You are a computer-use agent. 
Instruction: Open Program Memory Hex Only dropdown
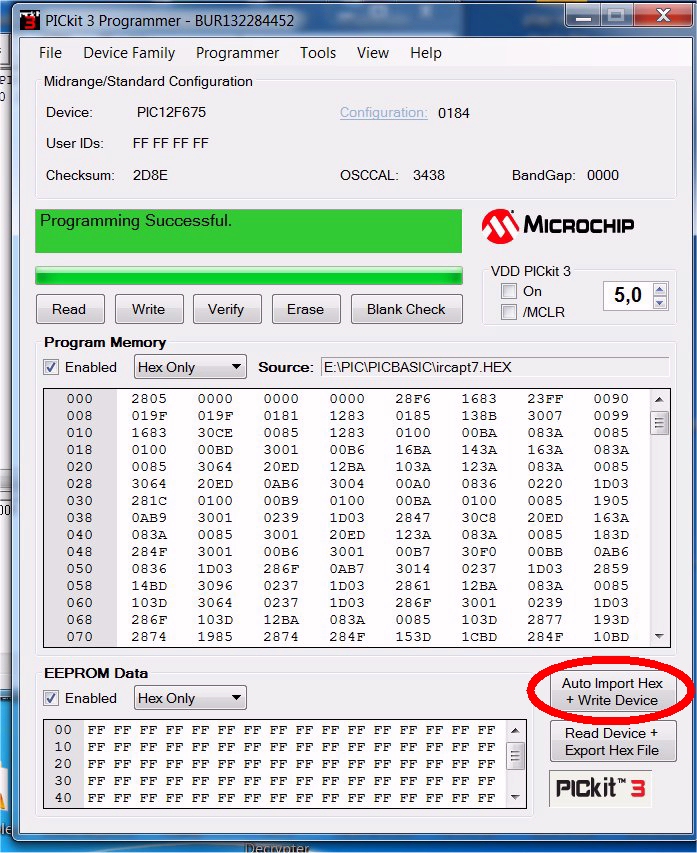pyautogui.click(x=190, y=367)
